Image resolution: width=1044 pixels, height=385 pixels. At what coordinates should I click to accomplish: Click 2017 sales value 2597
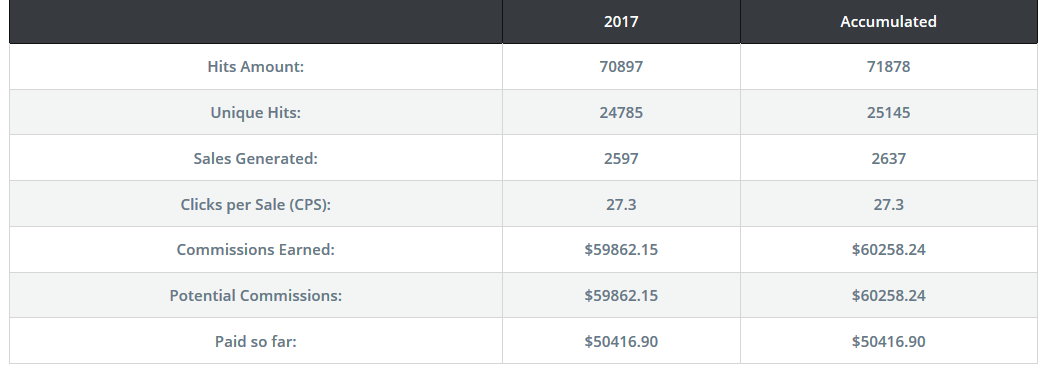(x=621, y=159)
